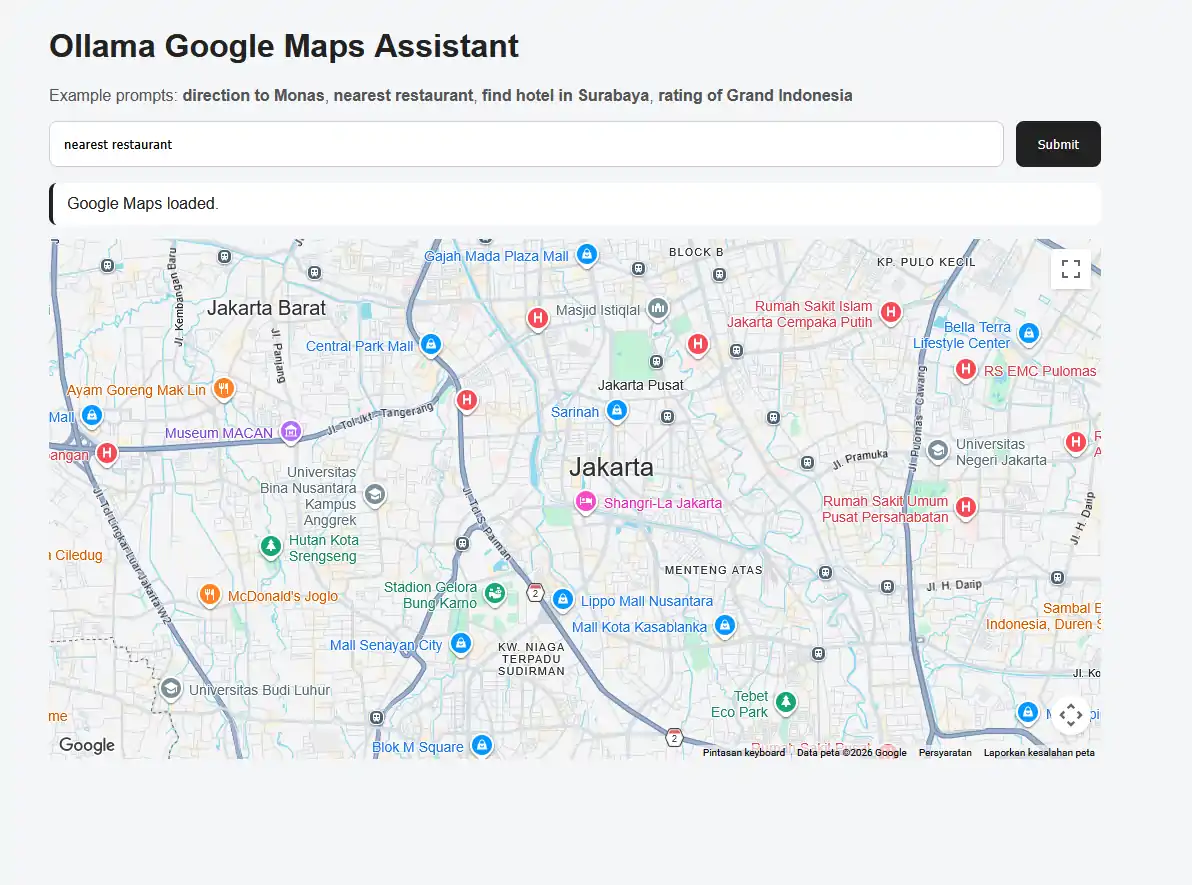Click the hospital pin left of Masjid Istiqlal
Viewport: 1192px width, 885px height.
[537, 318]
